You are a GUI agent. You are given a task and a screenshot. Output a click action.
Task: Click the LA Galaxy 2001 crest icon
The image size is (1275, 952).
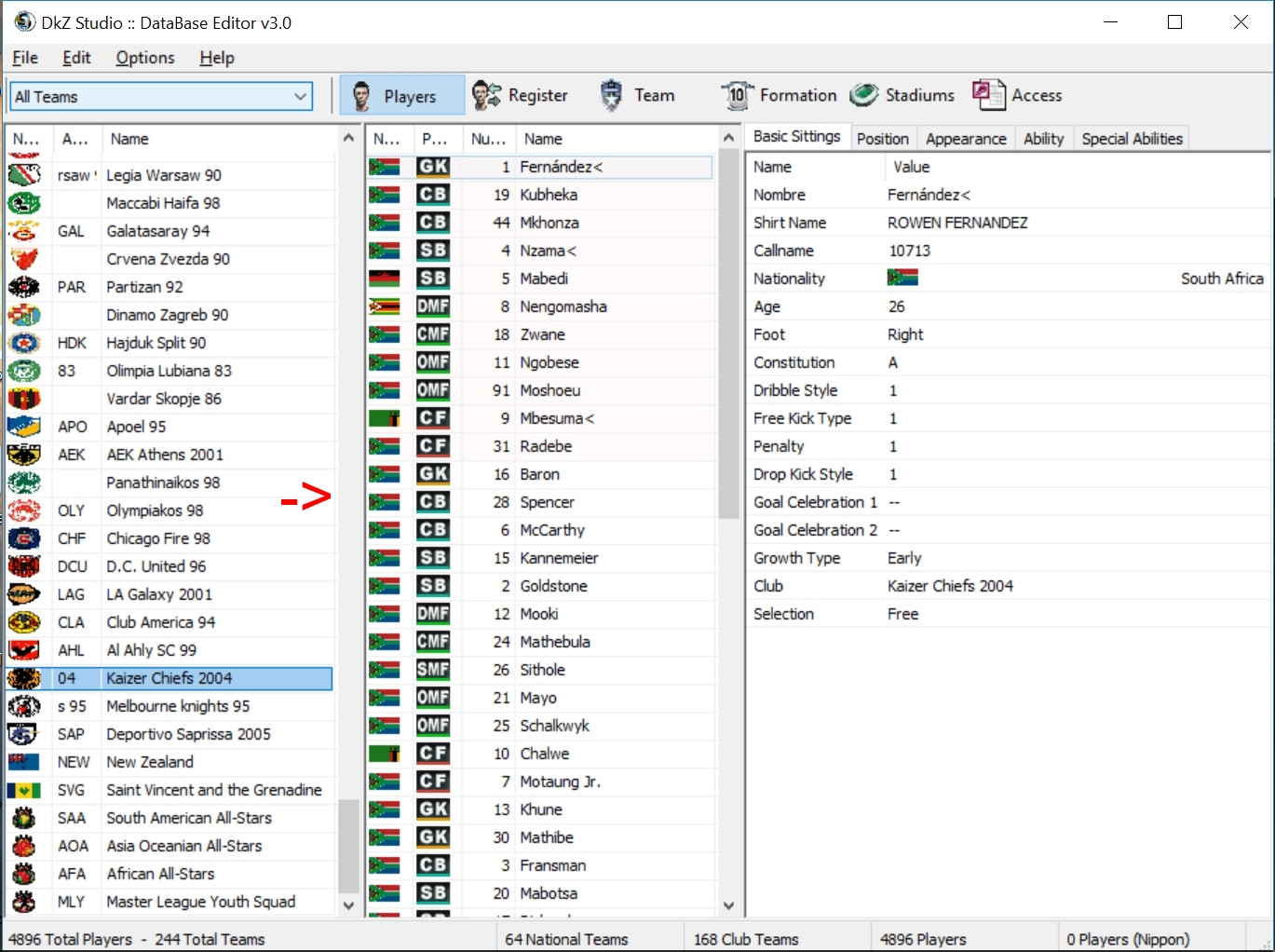25,594
